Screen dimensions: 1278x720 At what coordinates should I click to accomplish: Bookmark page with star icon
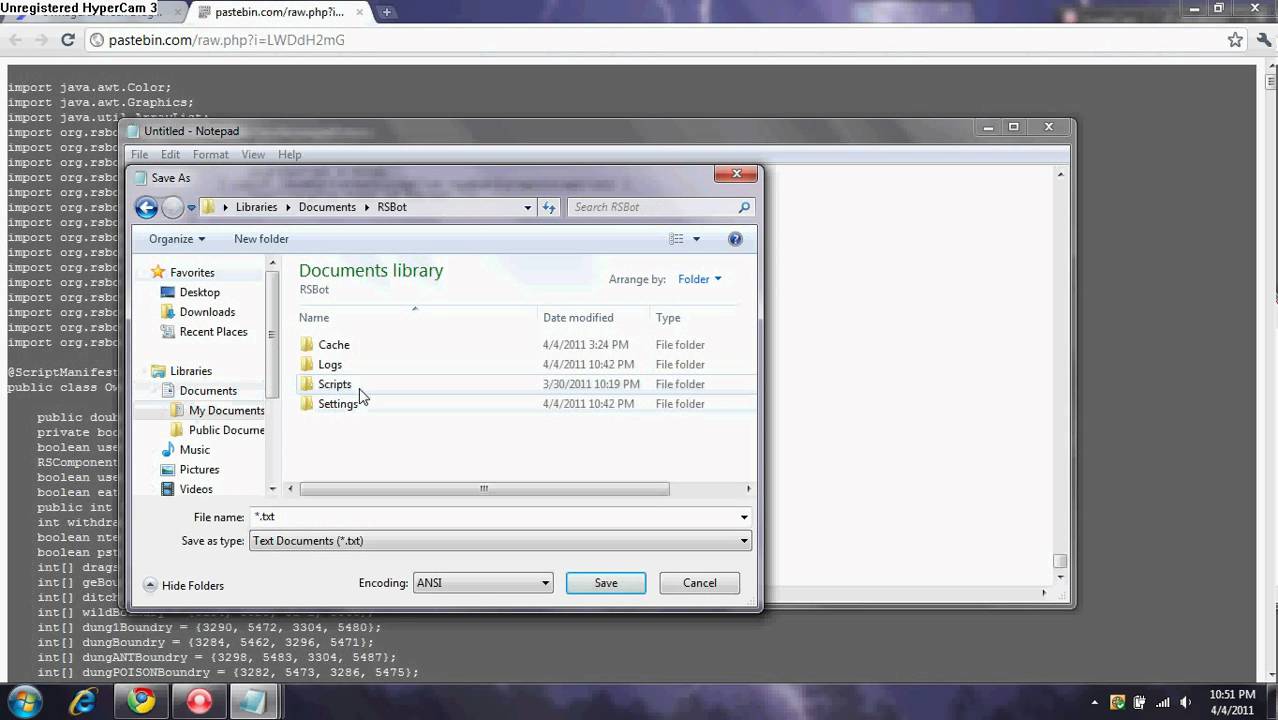click(1235, 40)
